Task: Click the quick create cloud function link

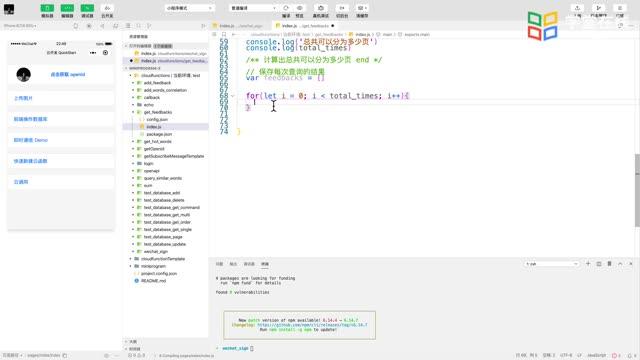Action: point(31,161)
